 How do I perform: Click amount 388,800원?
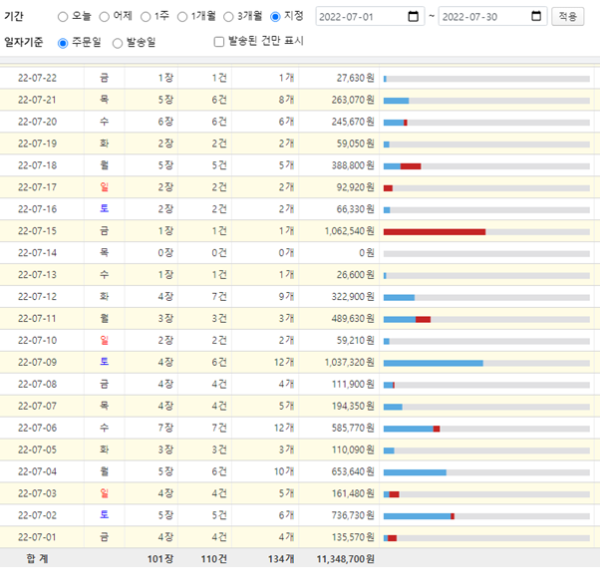tap(353, 165)
